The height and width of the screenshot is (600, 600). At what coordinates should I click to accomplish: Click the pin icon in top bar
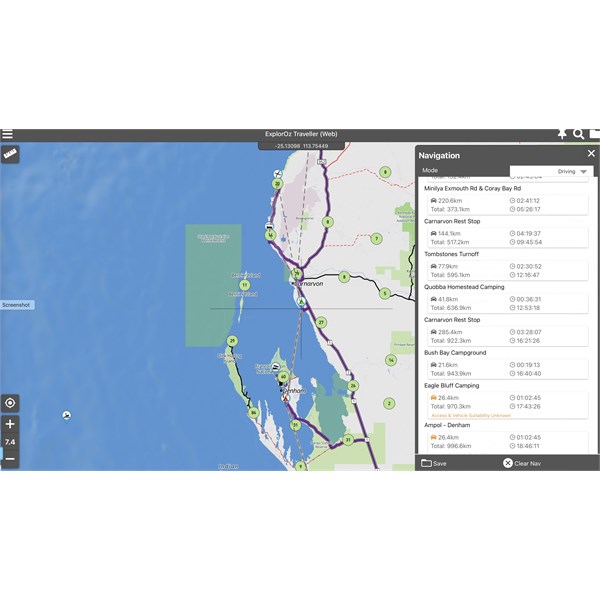(561, 134)
